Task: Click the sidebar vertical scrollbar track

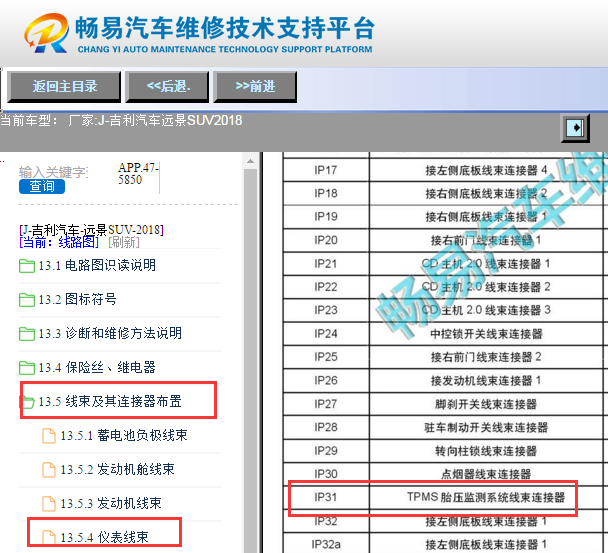Action: pyautogui.click(x=250, y=361)
